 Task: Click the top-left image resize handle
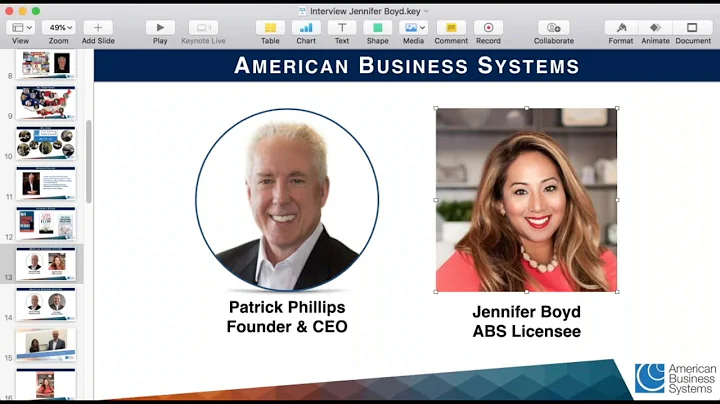pyautogui.click(x=436, y=108)
